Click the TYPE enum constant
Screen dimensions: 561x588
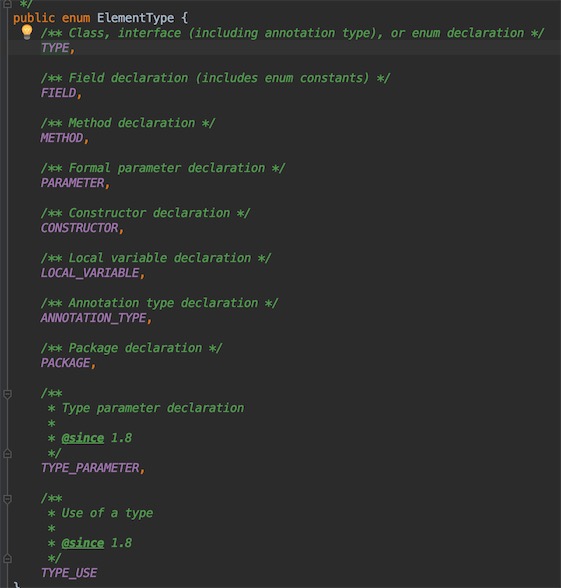(55, 48)
